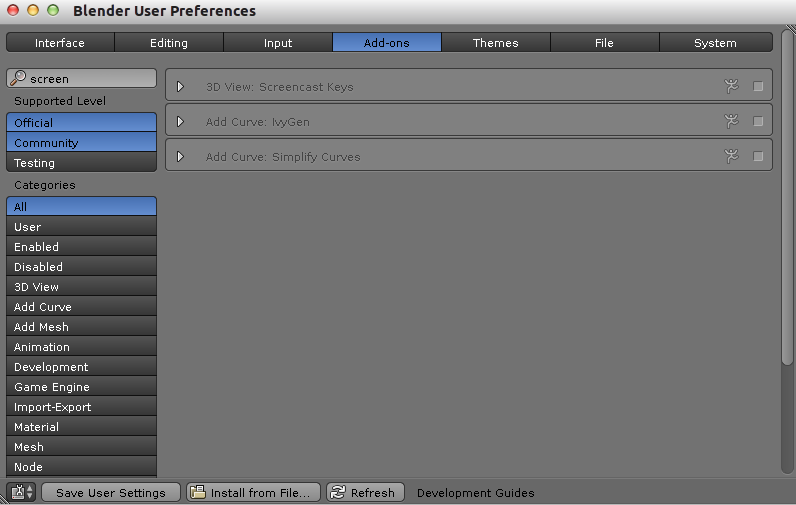Select the Development category
Screen dimensions: 796x505
pyautogui.click(x=81, y=366)
